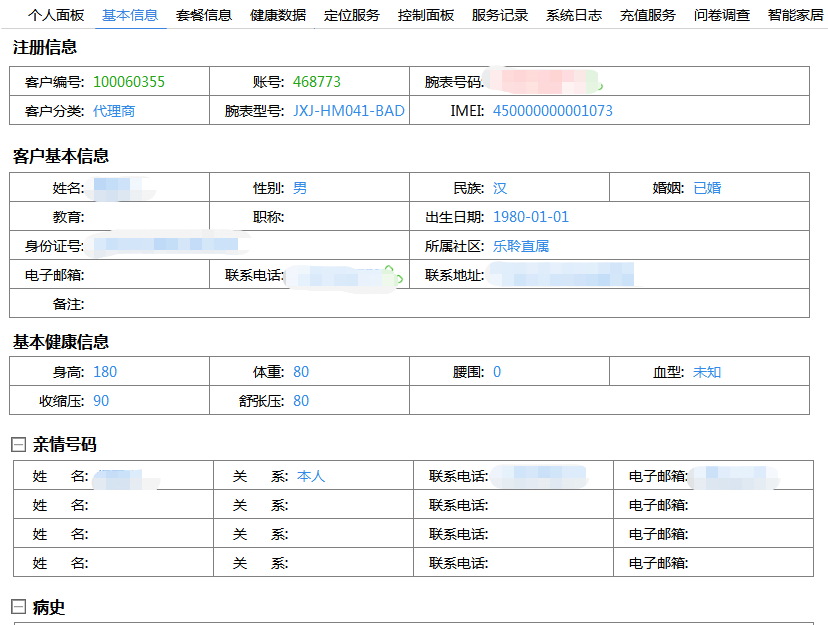Image resolution: width=828 pixels, height=625 pixels.
Task: Switch to the 控制面板 tab
Action: pyautogui.click(x=425, y=15)
